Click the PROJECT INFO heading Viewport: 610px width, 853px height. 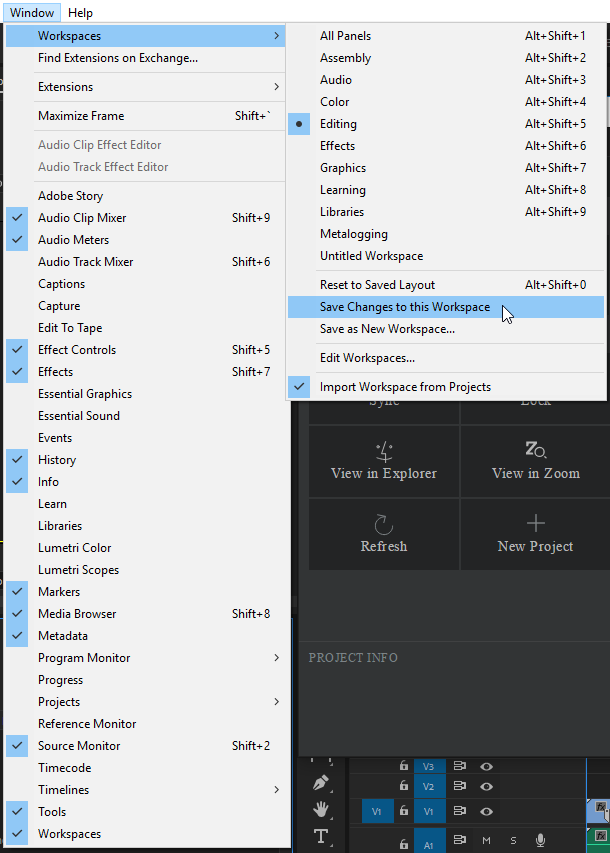coord(353,658)
